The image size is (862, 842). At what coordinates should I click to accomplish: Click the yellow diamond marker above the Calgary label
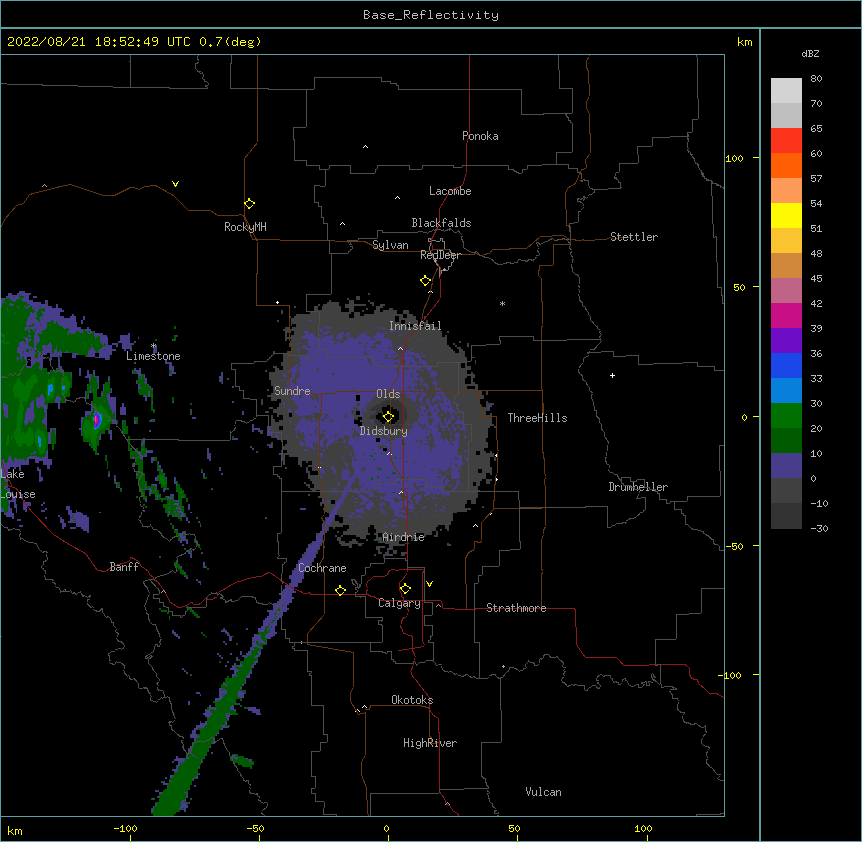point(405,589)
